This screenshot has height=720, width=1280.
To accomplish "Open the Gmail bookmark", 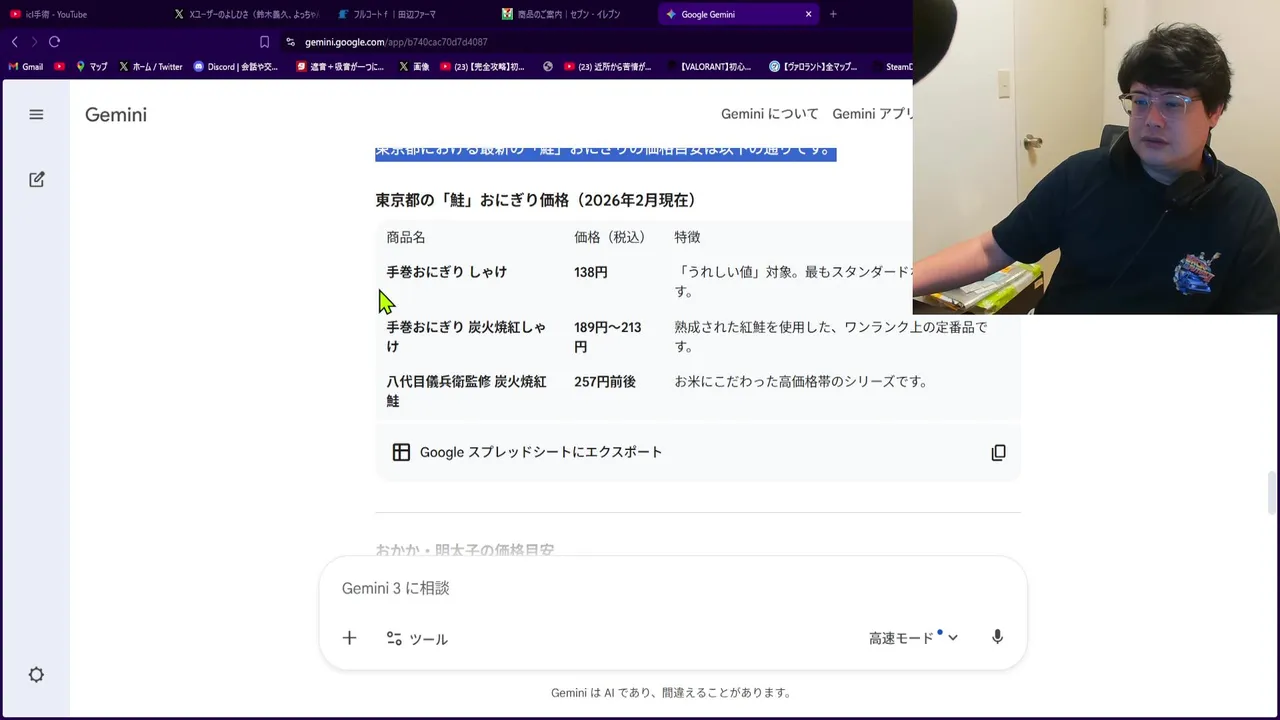I will pos(26,67).
